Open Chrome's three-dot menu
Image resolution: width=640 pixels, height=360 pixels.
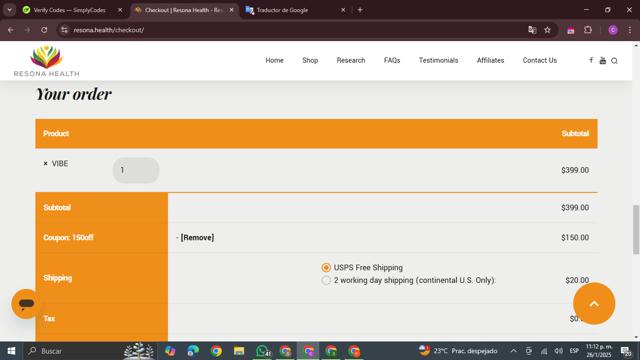click(630, 30)
